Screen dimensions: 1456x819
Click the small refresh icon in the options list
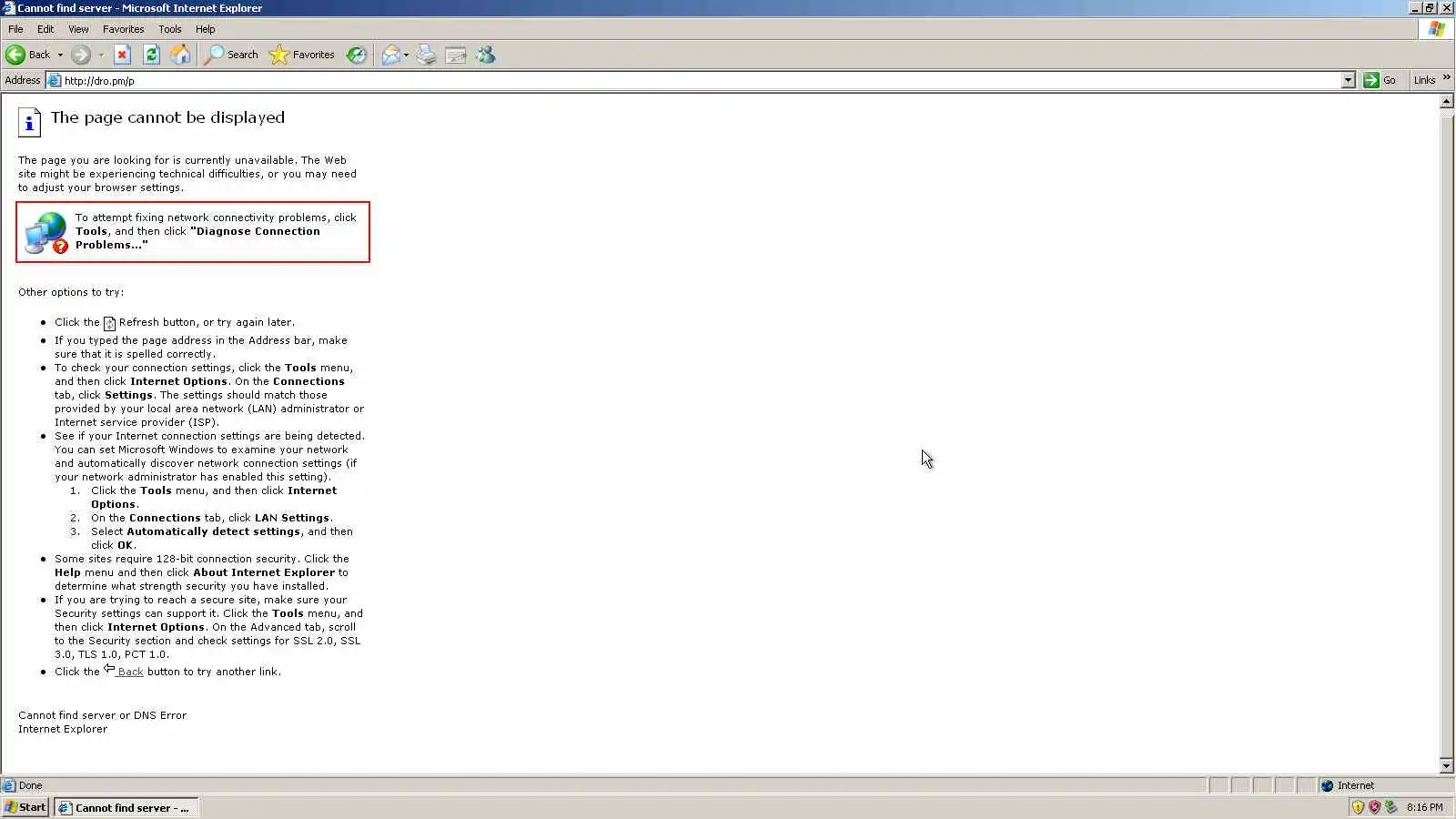[109, 323]
